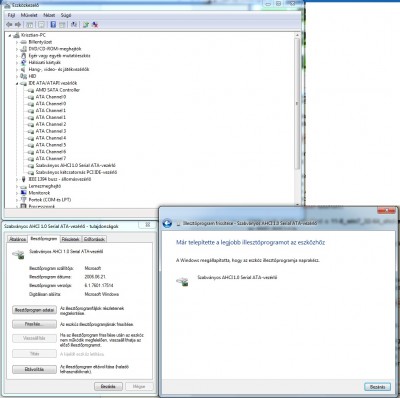Click the Hang-, videó- speaker icon
This screenshot has width=400, height=398.
(x=23, y=69)
